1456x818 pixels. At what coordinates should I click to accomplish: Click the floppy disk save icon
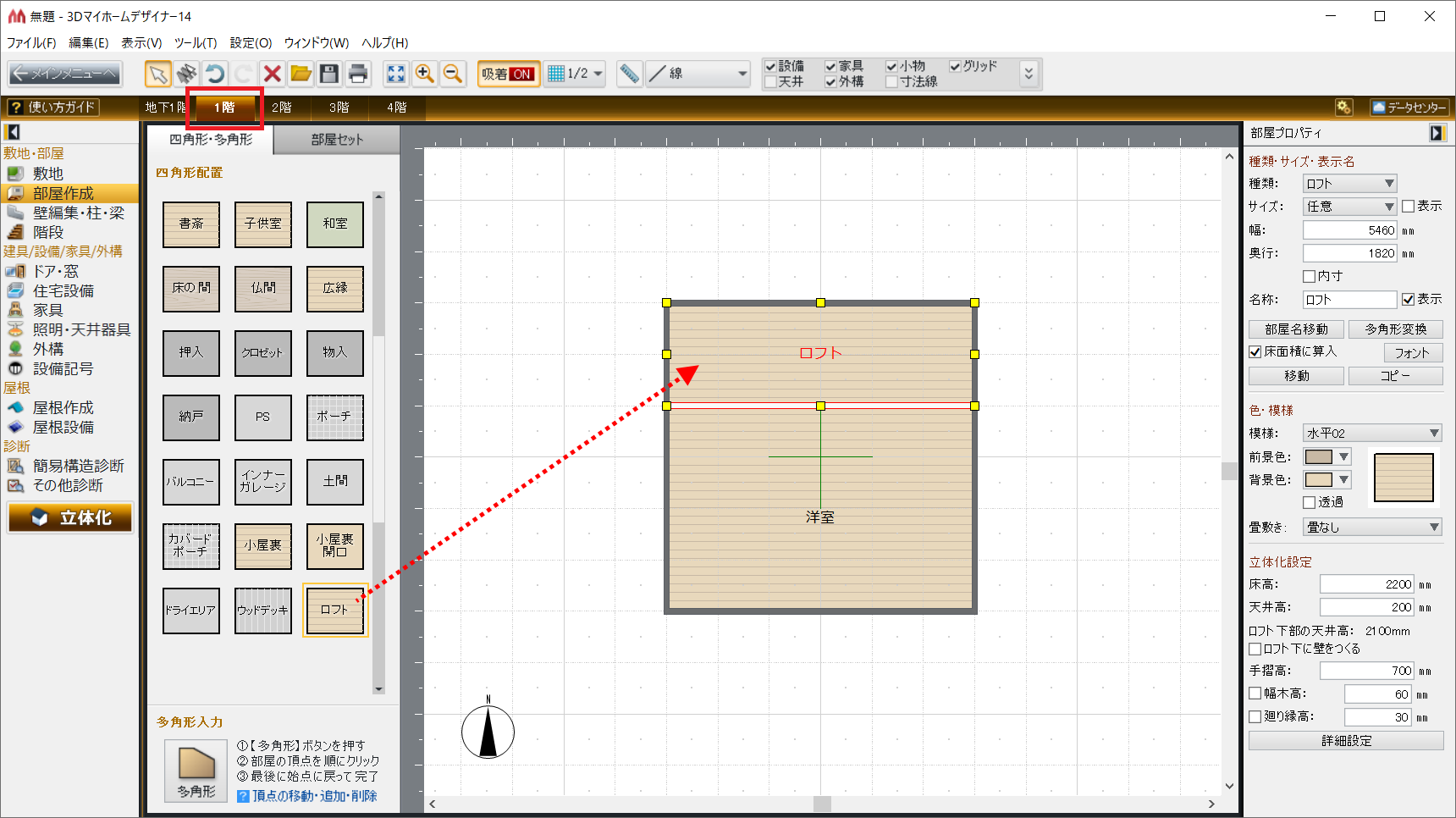tap(329, 75)
